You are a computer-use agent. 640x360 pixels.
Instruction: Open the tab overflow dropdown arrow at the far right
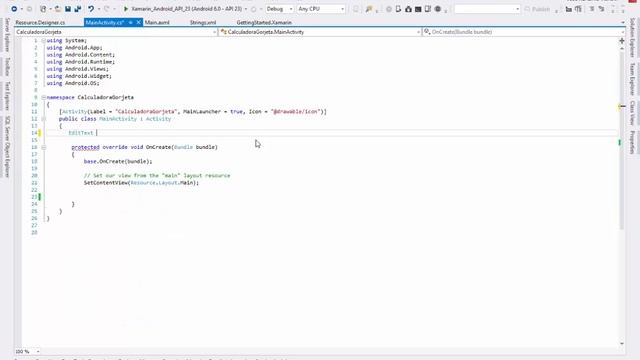(x=622, y=22)
